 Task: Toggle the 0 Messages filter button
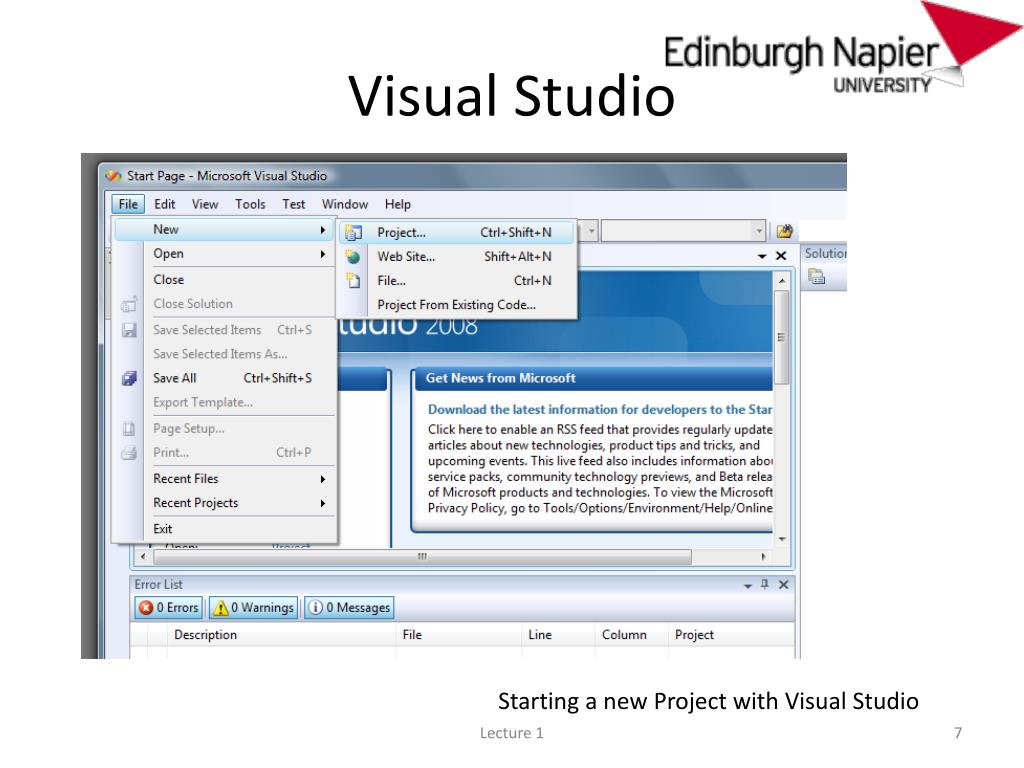349,608
